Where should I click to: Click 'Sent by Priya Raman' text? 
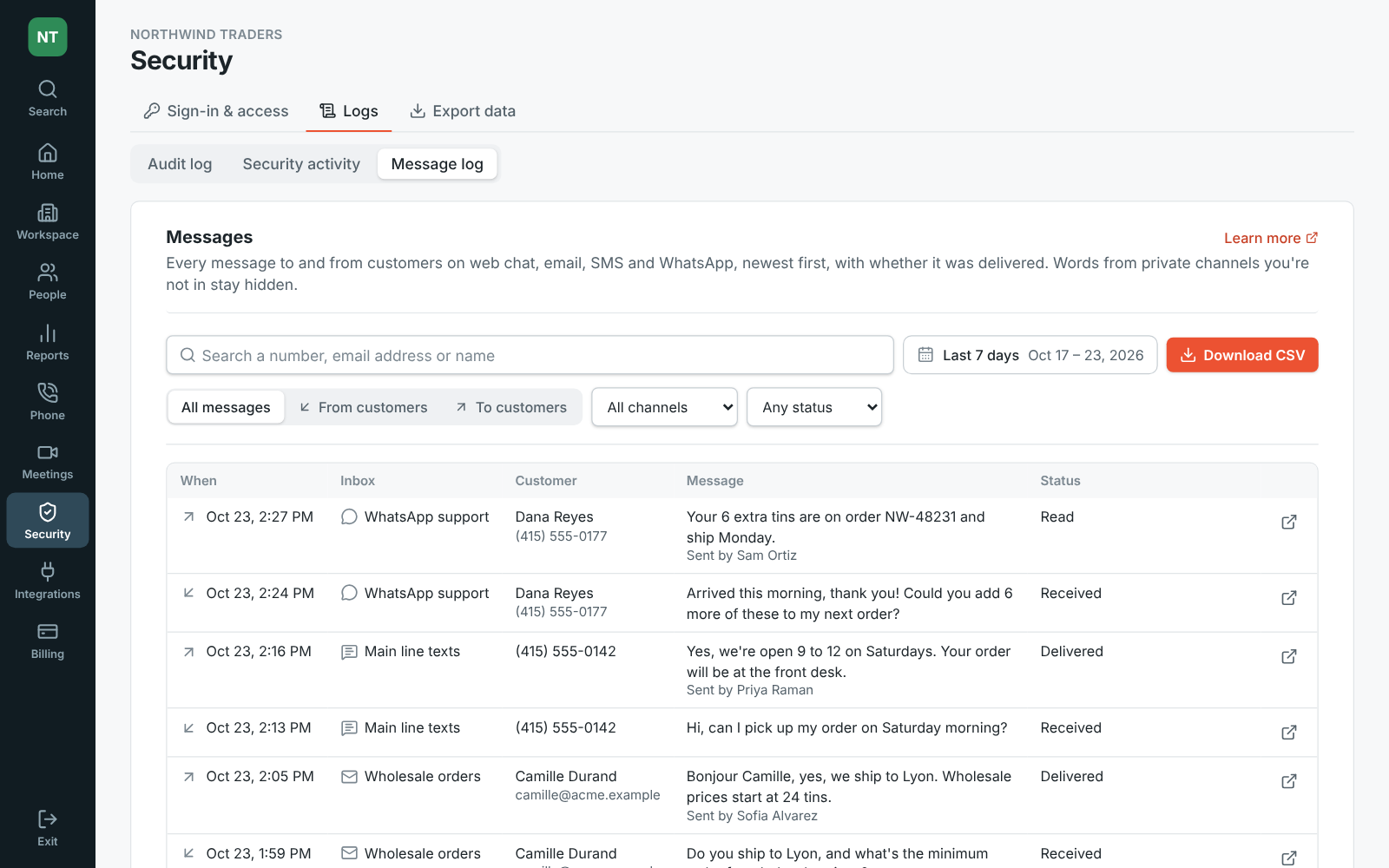point(750,690)
